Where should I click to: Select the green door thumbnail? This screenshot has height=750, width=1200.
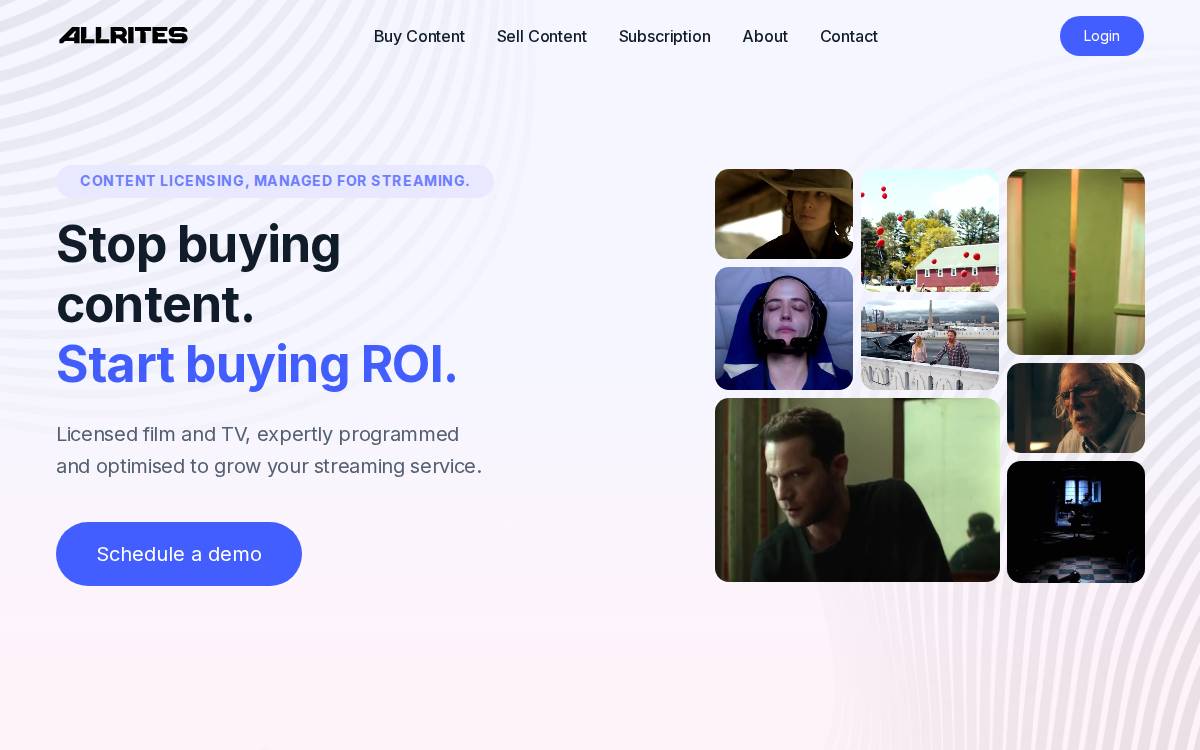1076,262
